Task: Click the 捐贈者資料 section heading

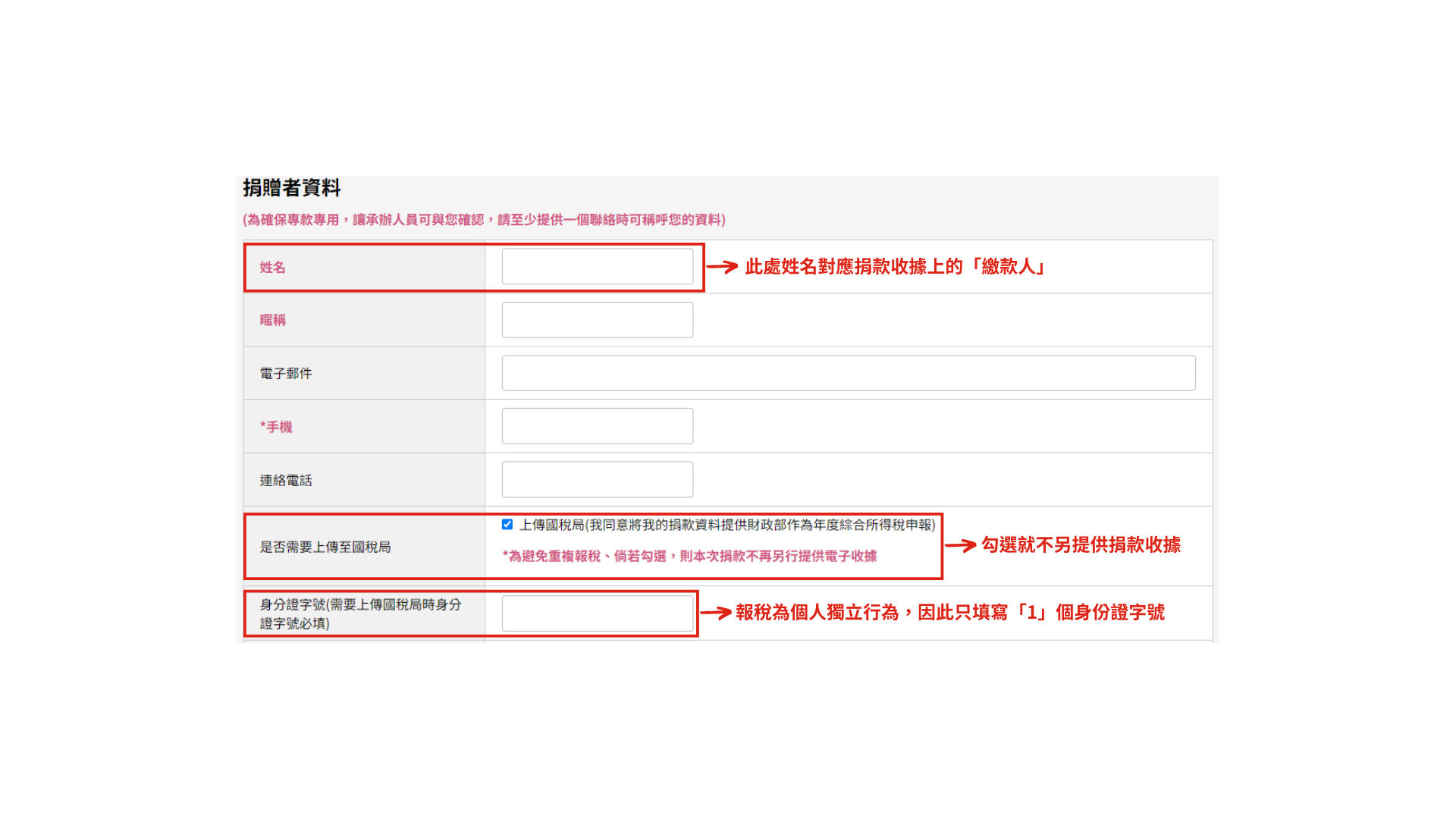Action: (x=292, y=188)
